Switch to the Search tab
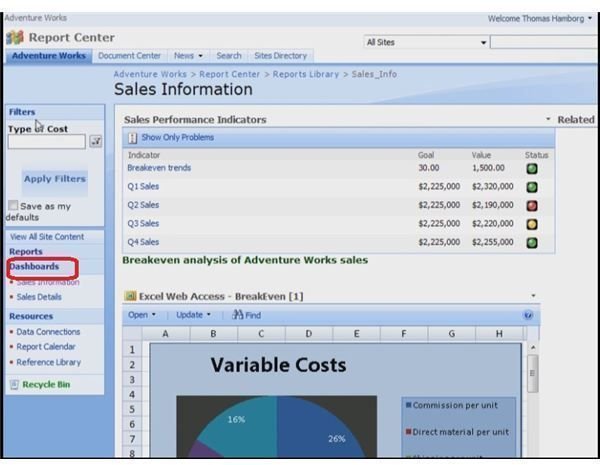The image size is (600, 465). (229, 56)
